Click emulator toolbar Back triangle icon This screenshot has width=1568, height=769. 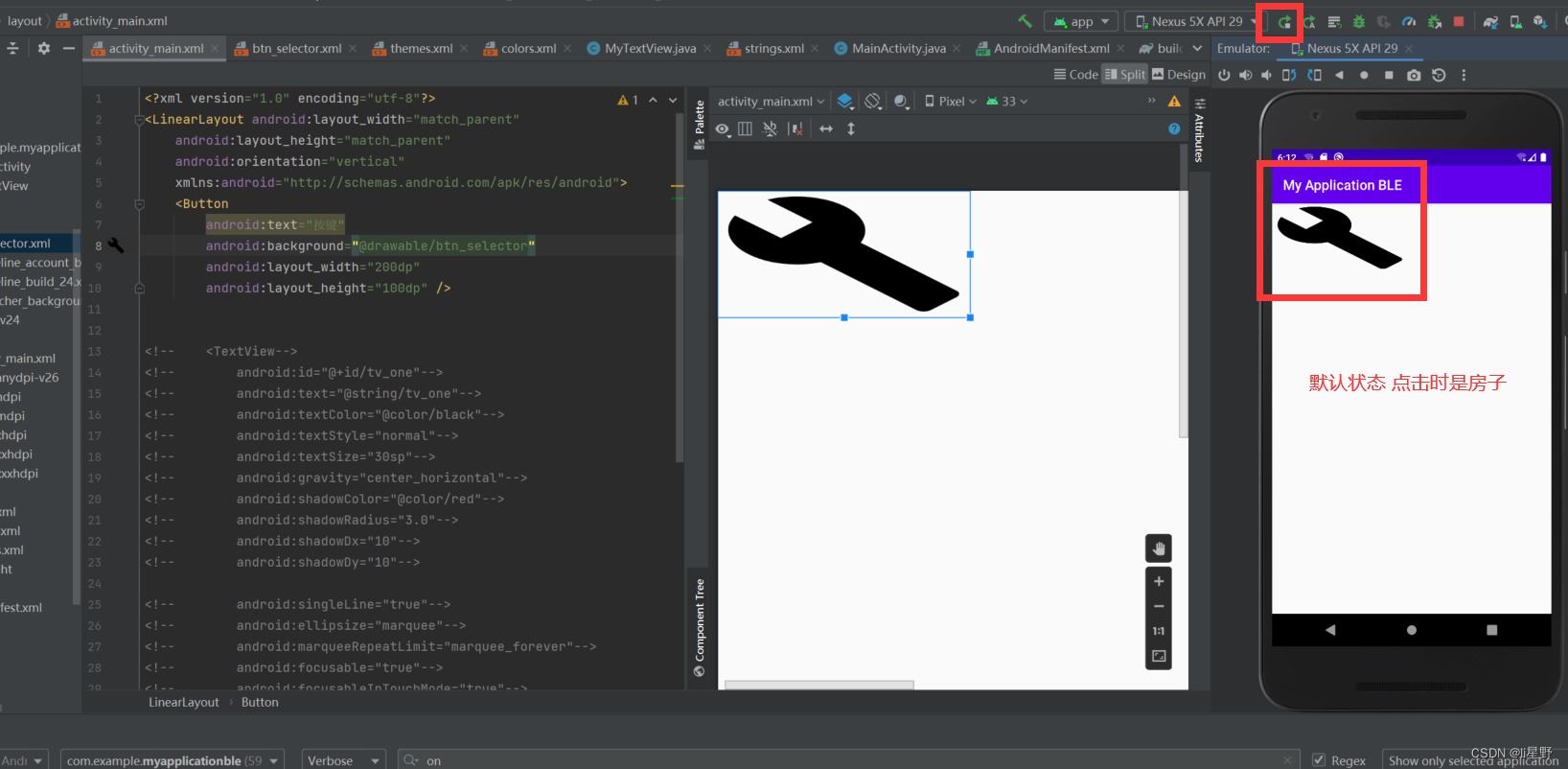tap(1339, 75)
